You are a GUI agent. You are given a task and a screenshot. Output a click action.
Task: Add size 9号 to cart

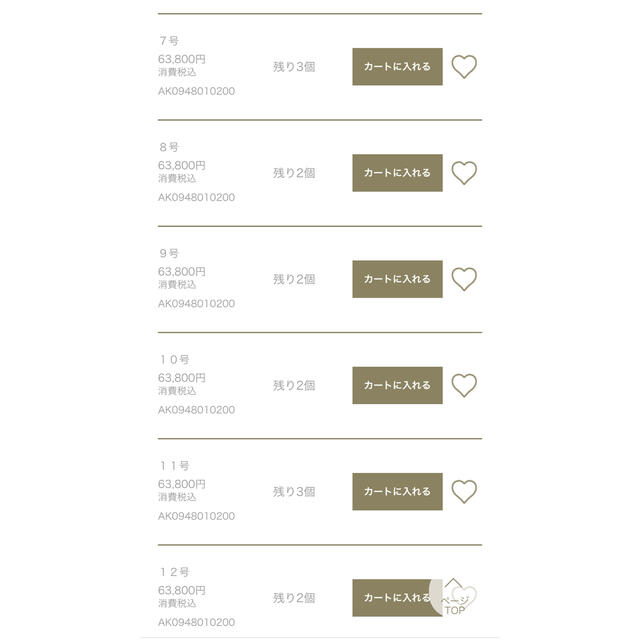[397, 279]
